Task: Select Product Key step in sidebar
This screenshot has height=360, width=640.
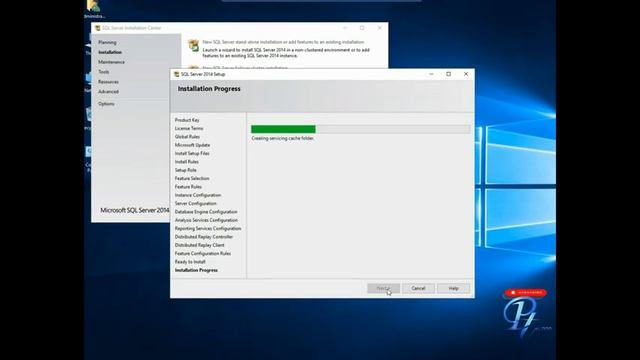Action: [x=187, y=120]
